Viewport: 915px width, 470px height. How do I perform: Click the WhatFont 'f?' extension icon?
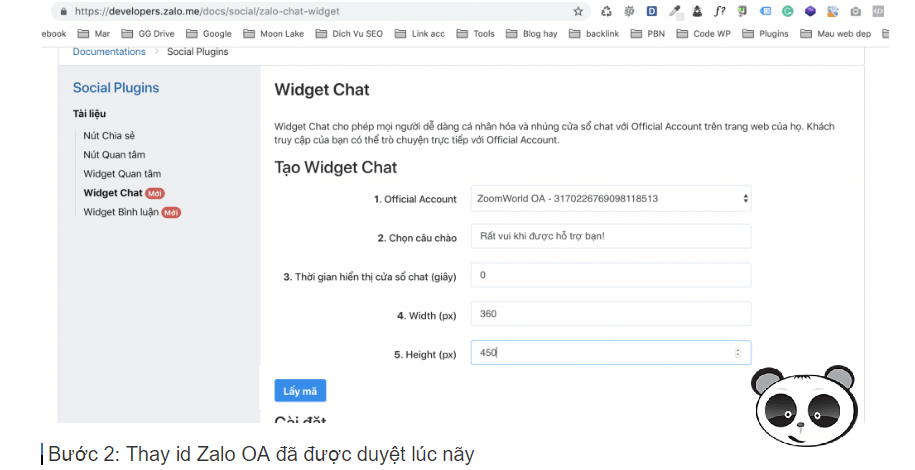(x=719, y=12)
